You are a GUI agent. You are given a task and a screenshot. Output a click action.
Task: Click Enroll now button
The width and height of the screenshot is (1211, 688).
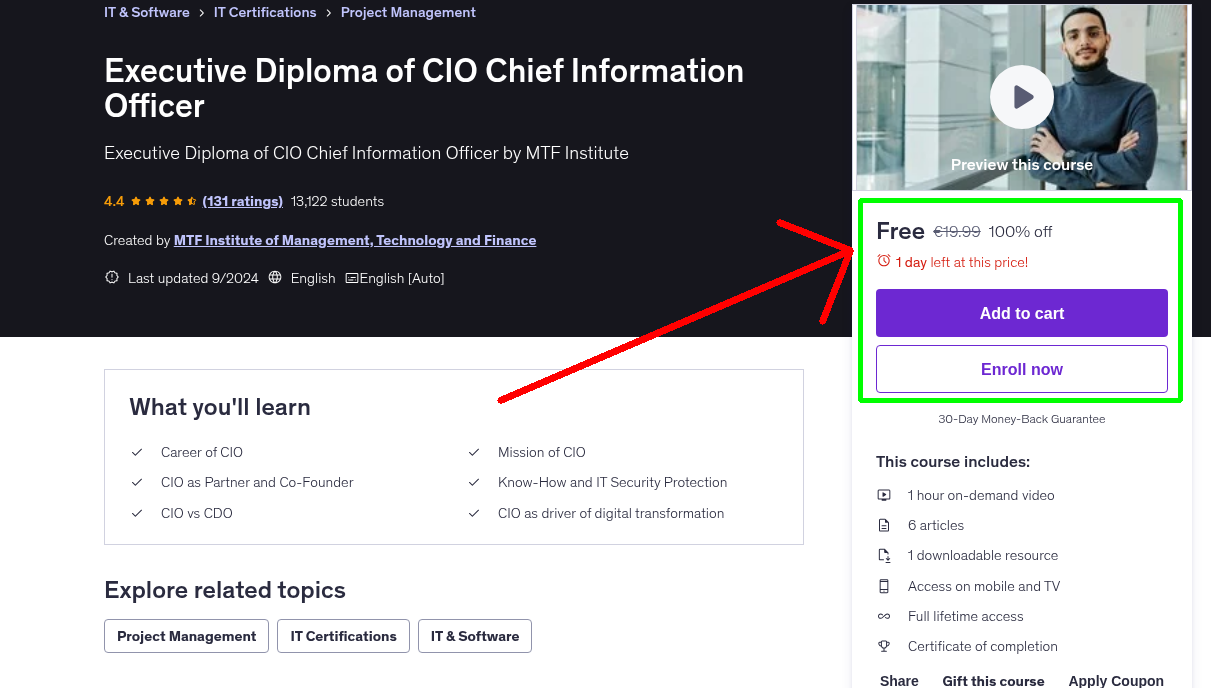[1022, 369]
